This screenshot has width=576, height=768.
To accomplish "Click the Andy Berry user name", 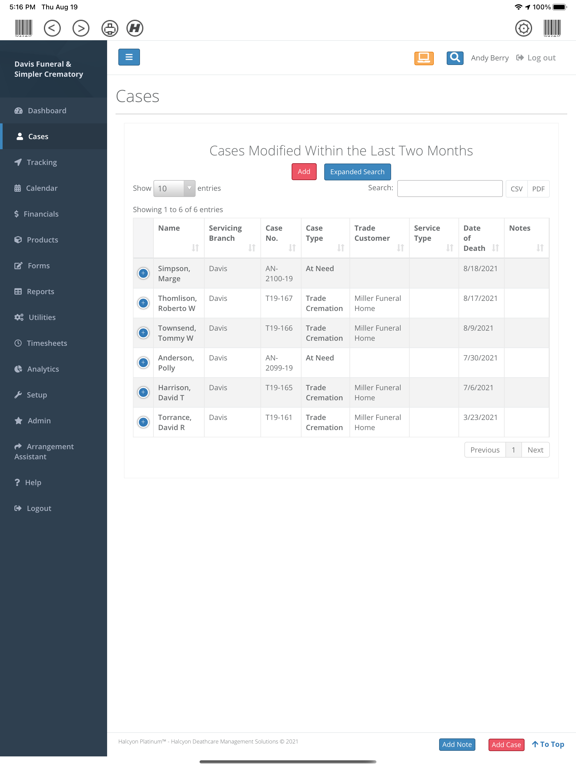I will 490,58.
